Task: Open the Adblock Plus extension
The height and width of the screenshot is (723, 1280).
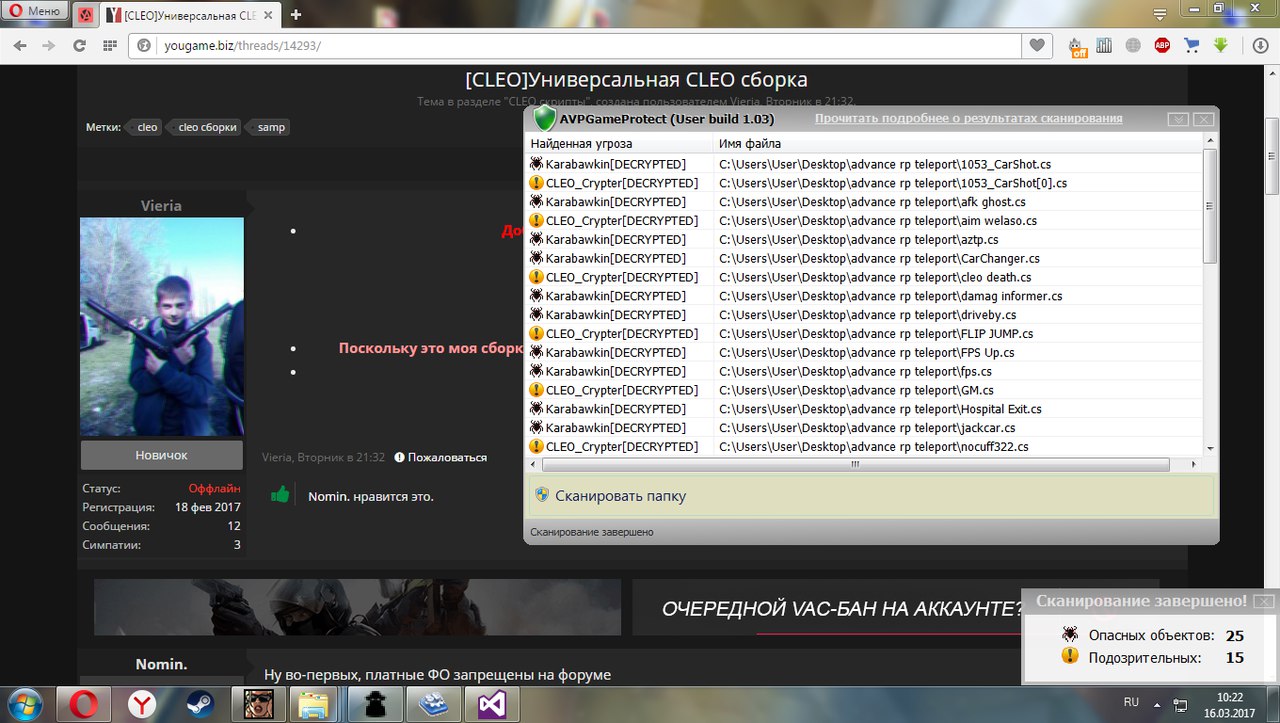Action: click(1162, 46)
